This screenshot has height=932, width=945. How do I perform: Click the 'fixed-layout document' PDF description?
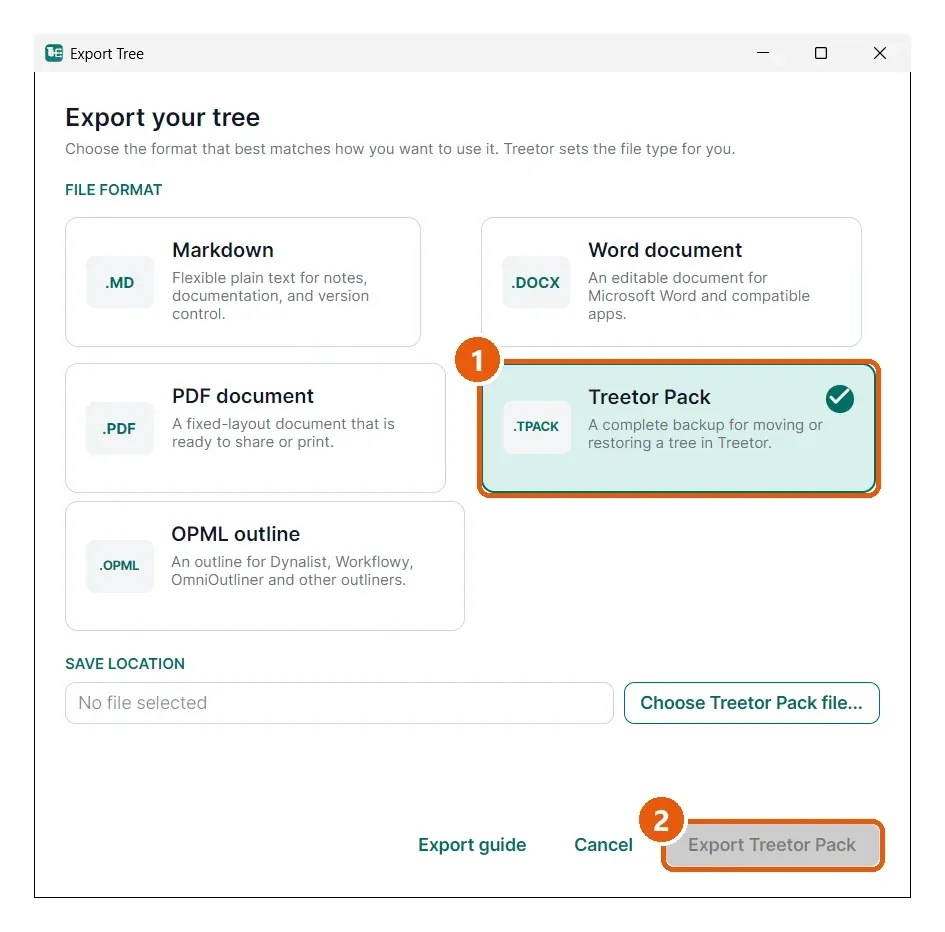click(x=283, y=433)
